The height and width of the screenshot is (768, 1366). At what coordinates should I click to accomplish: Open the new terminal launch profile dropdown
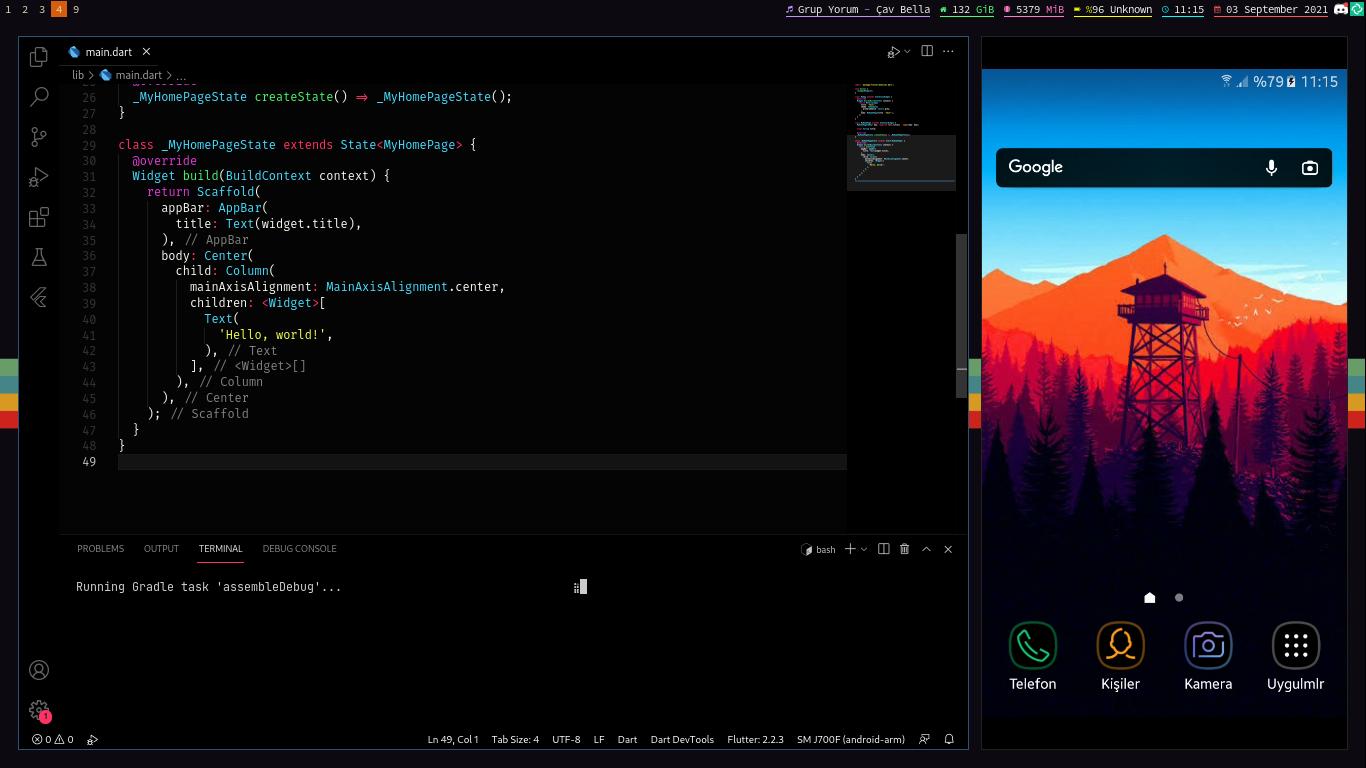coord(864,549)
